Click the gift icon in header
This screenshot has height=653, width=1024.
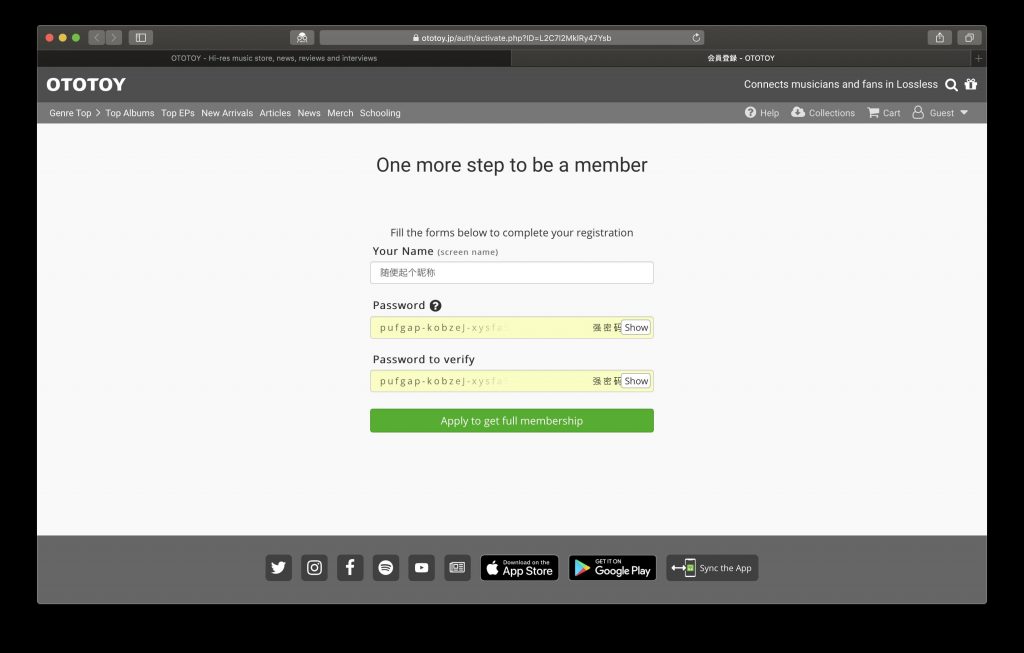click(x=971, y=84)
